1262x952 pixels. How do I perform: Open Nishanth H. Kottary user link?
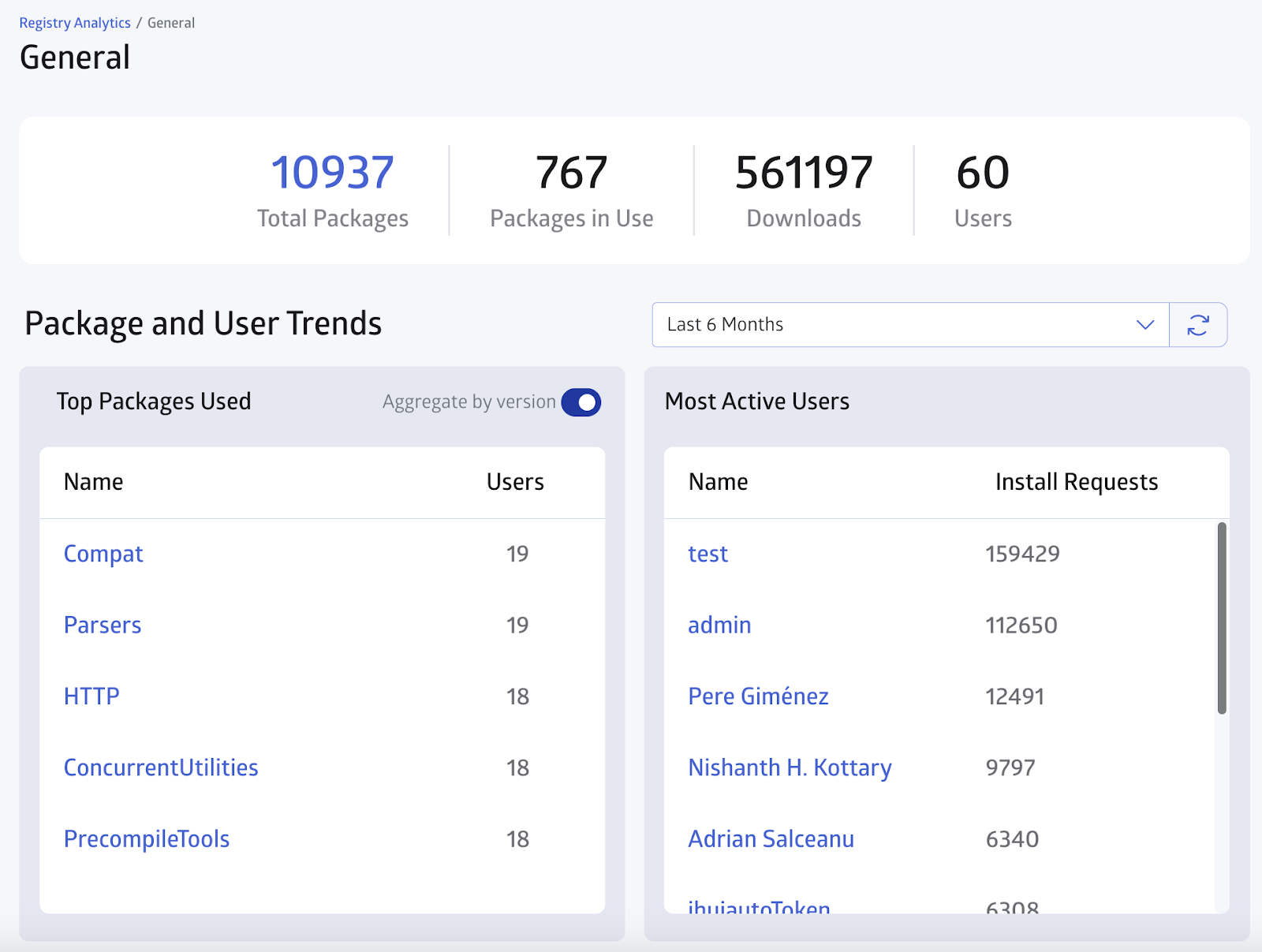click(790, 768)
